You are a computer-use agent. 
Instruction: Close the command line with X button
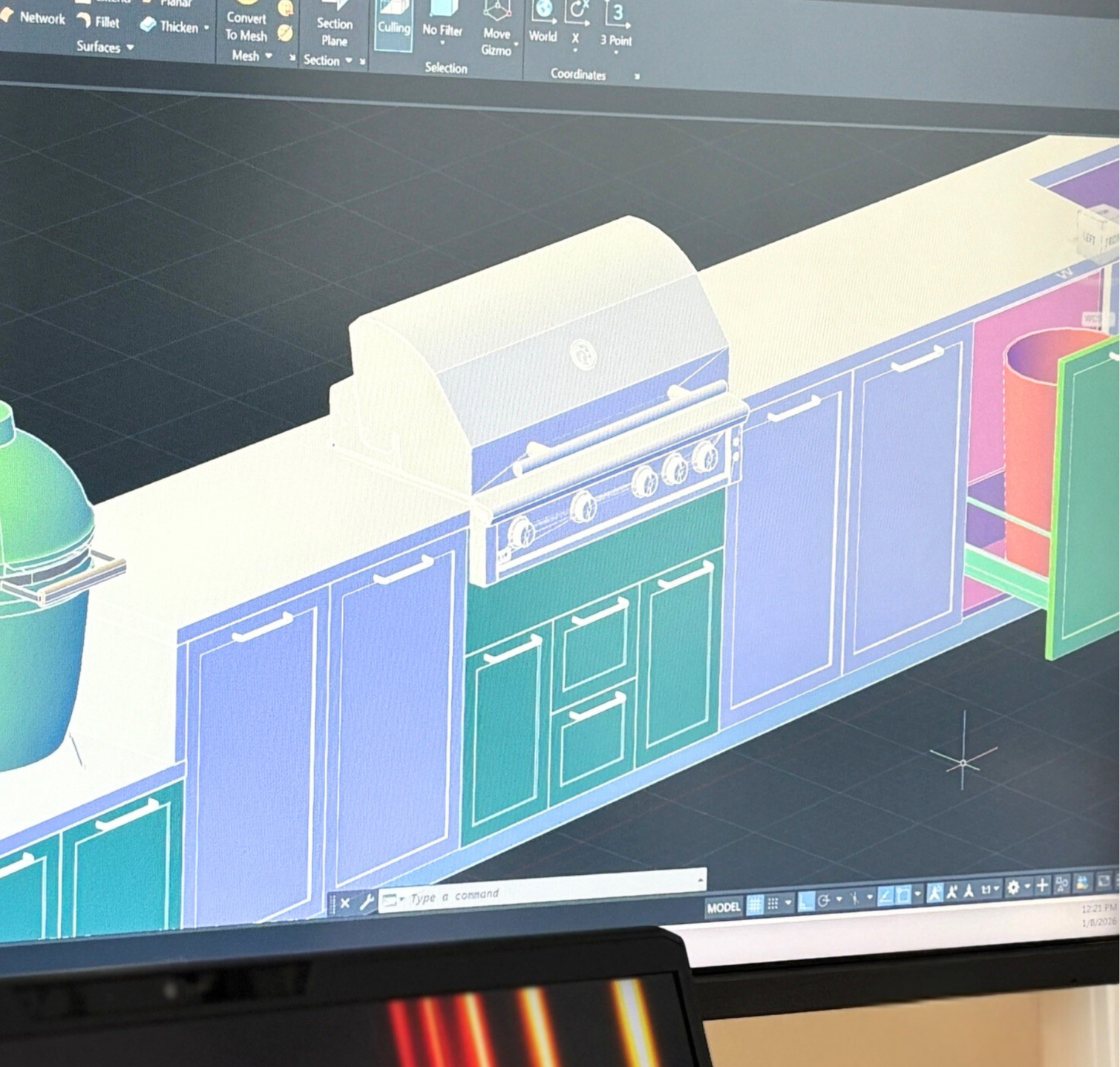click(x=345, y=903)
